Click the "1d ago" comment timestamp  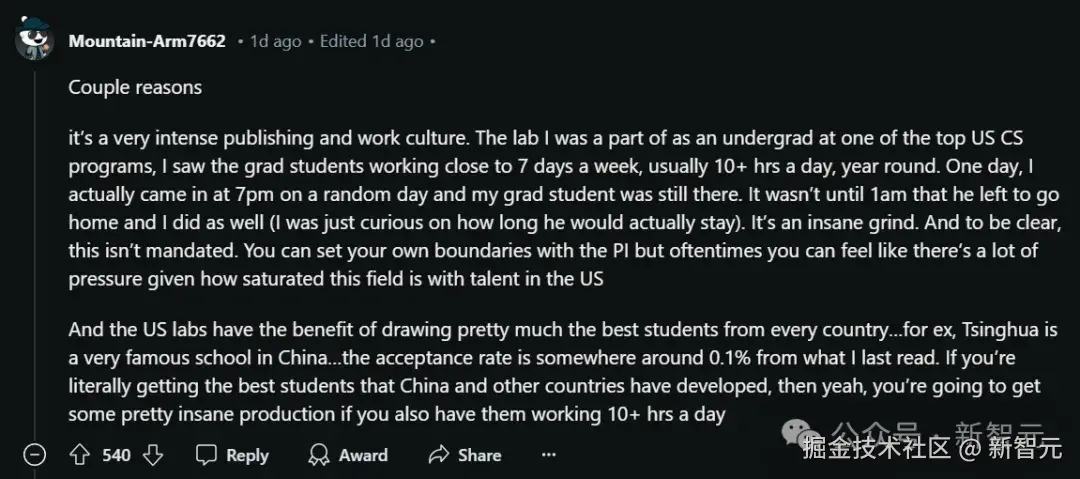click(x=275, y=42)
